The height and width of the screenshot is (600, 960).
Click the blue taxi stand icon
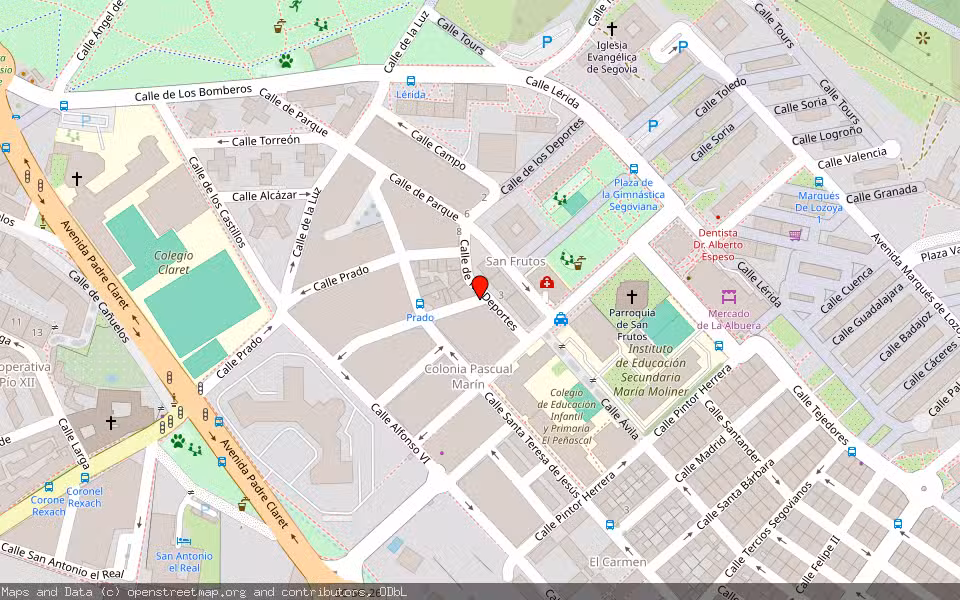click(561, 320)
